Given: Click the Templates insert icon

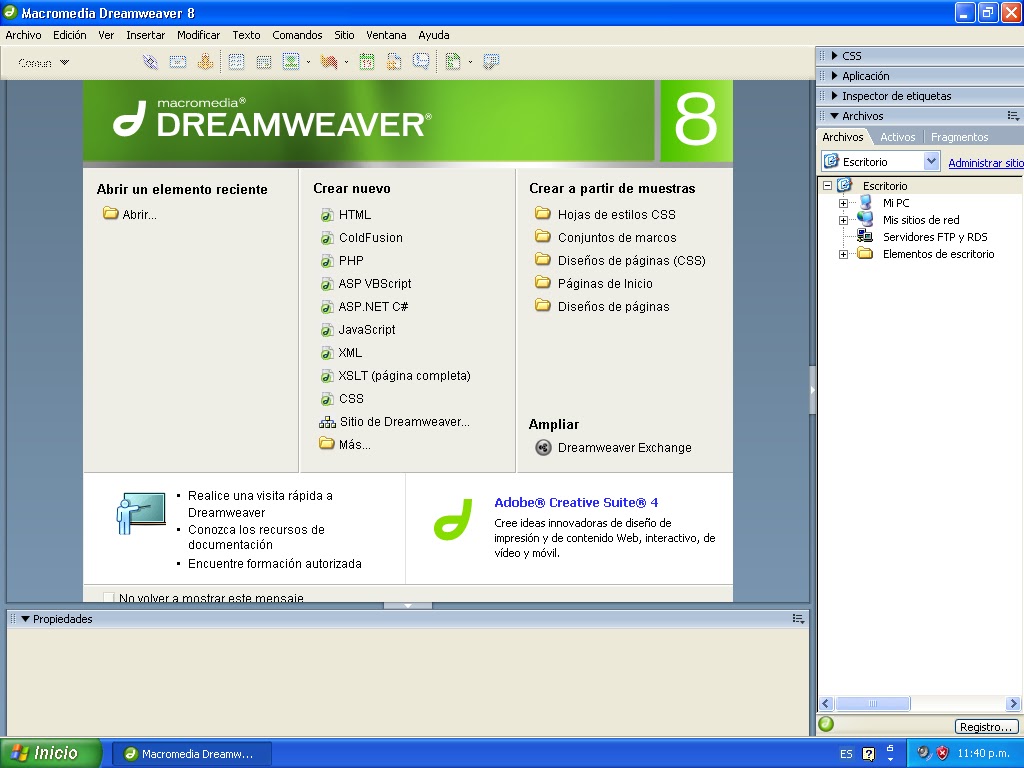Looking at the screenshot, I should [x=453, y=62].
